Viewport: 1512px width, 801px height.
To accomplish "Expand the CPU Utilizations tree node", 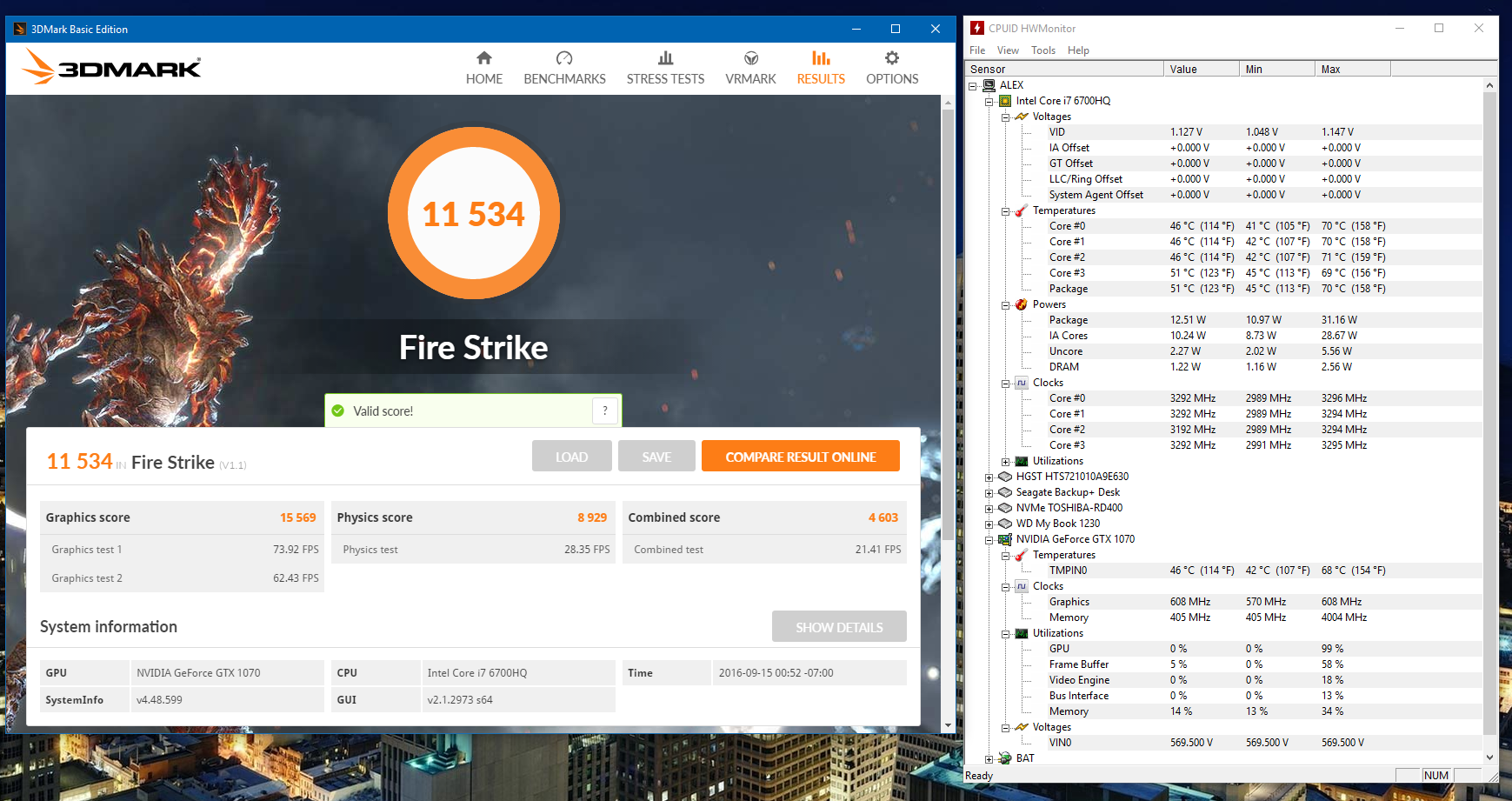I will click(1005, 461).
